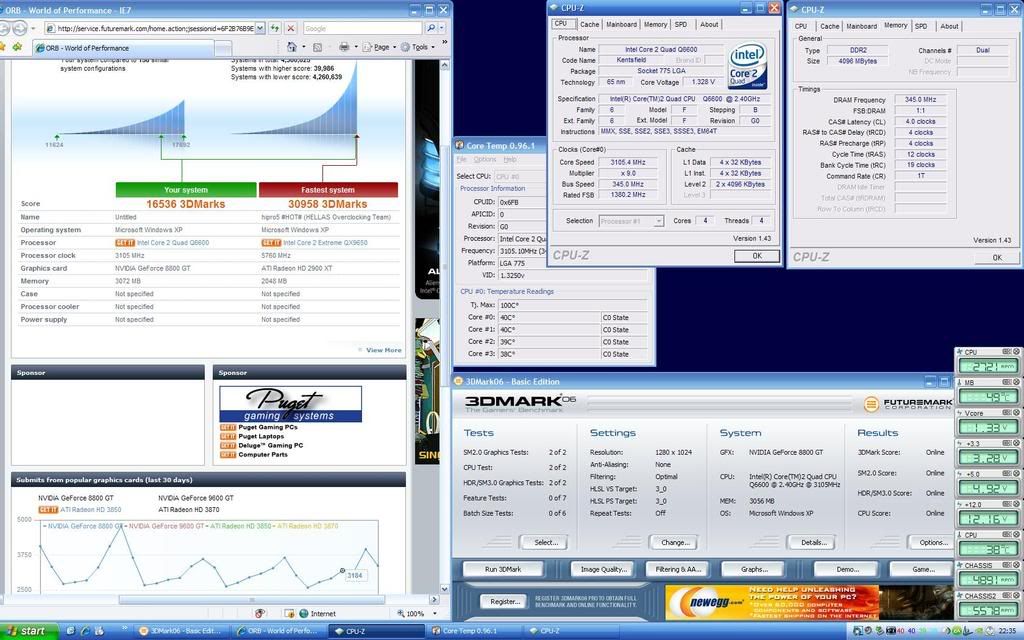Click the settings icon on the +12.0 gauge
The height and width of the screenshot is (640, 1024).
tap(1007, 504)
